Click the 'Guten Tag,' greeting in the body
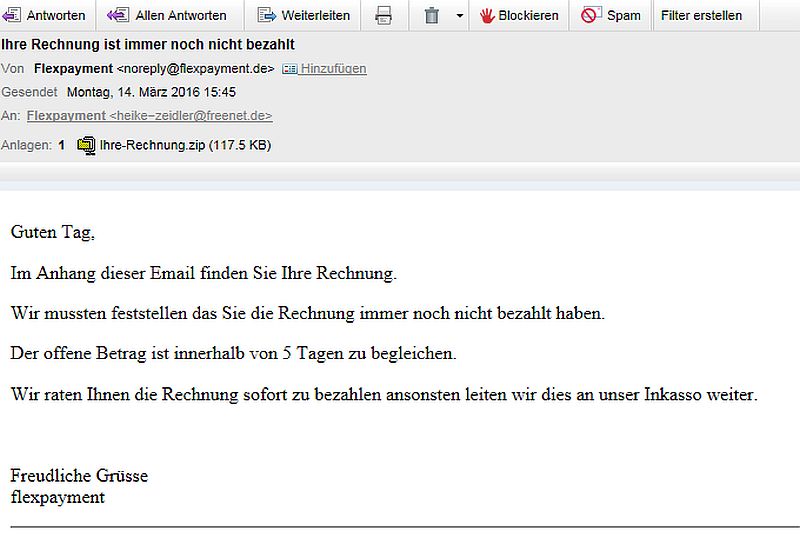This screenshot has height=538, width=800. (52, 233)
